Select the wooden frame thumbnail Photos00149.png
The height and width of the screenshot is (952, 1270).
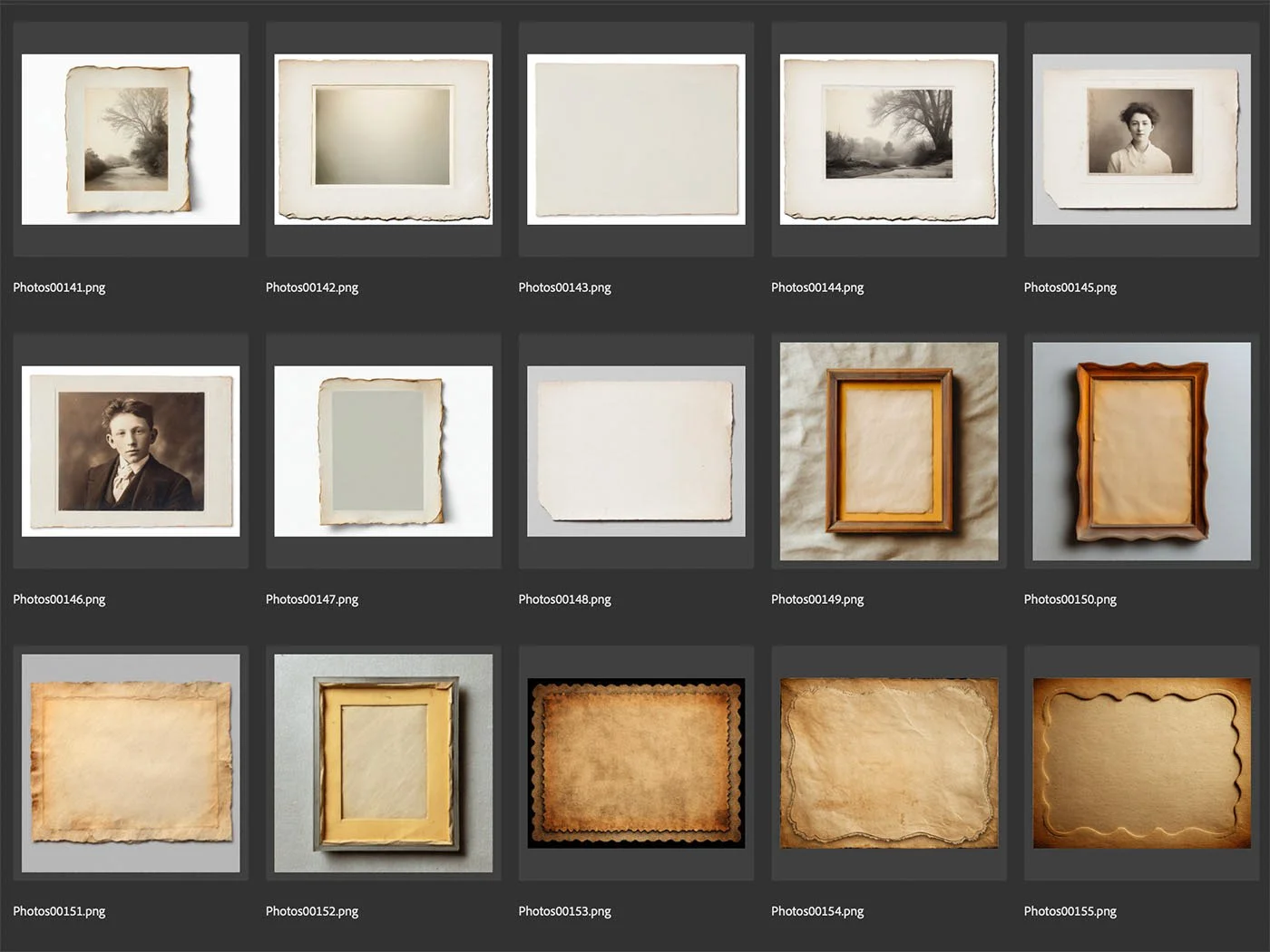tap(889, 452)
